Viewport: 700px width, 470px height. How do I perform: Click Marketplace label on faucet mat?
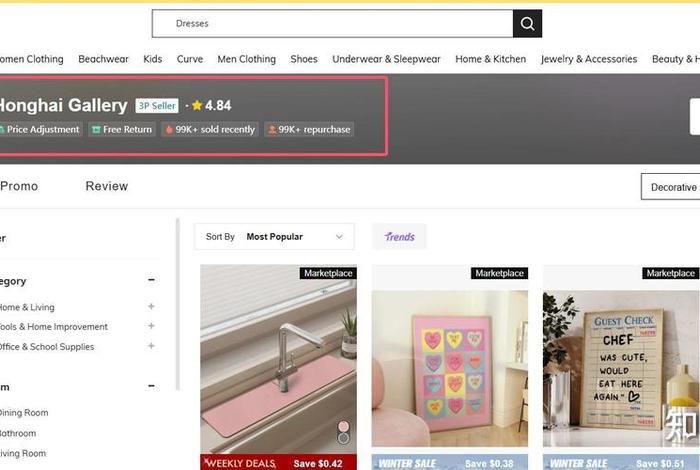pyautogui.click(x=328, y=273)
